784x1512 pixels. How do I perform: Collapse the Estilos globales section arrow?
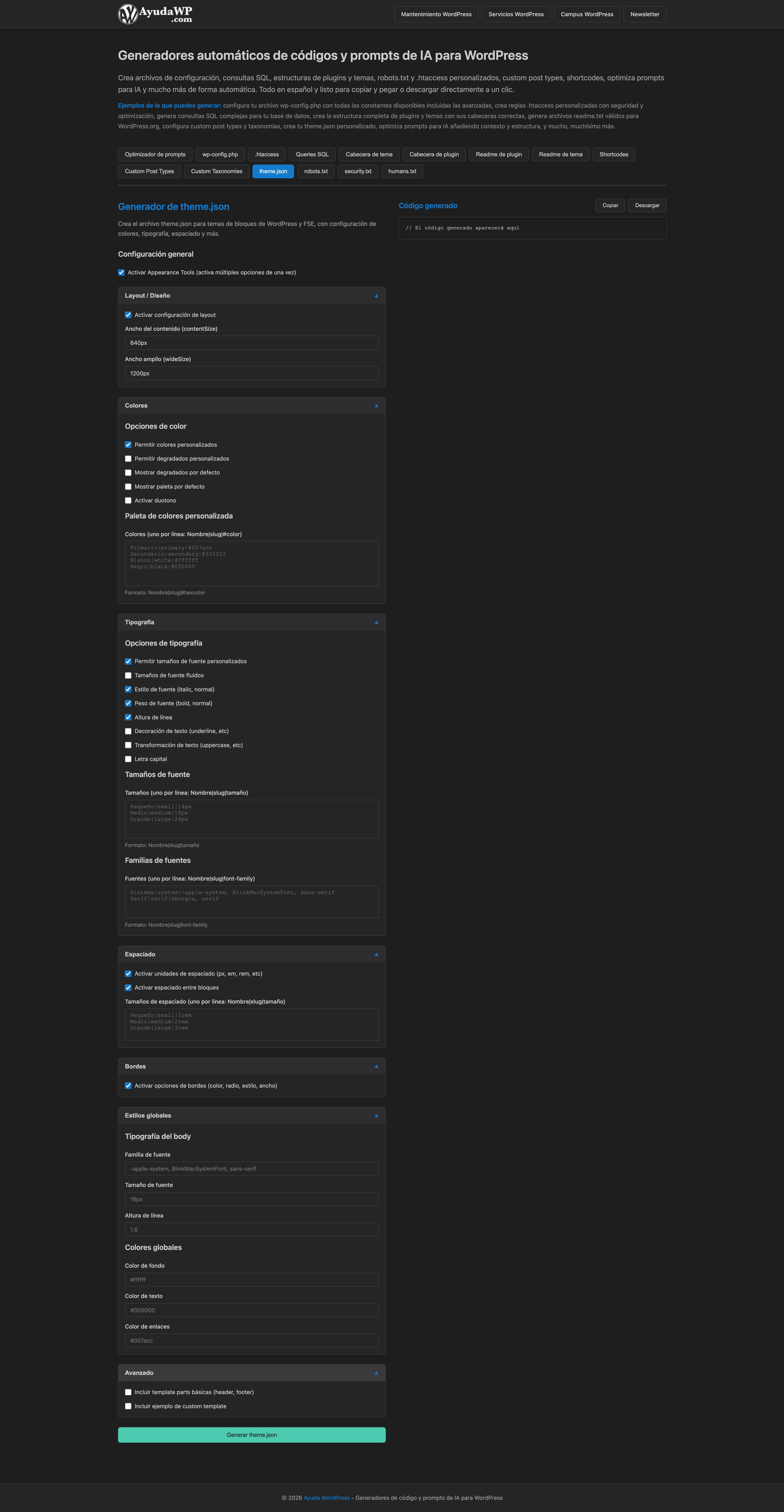click(376, 1116)
